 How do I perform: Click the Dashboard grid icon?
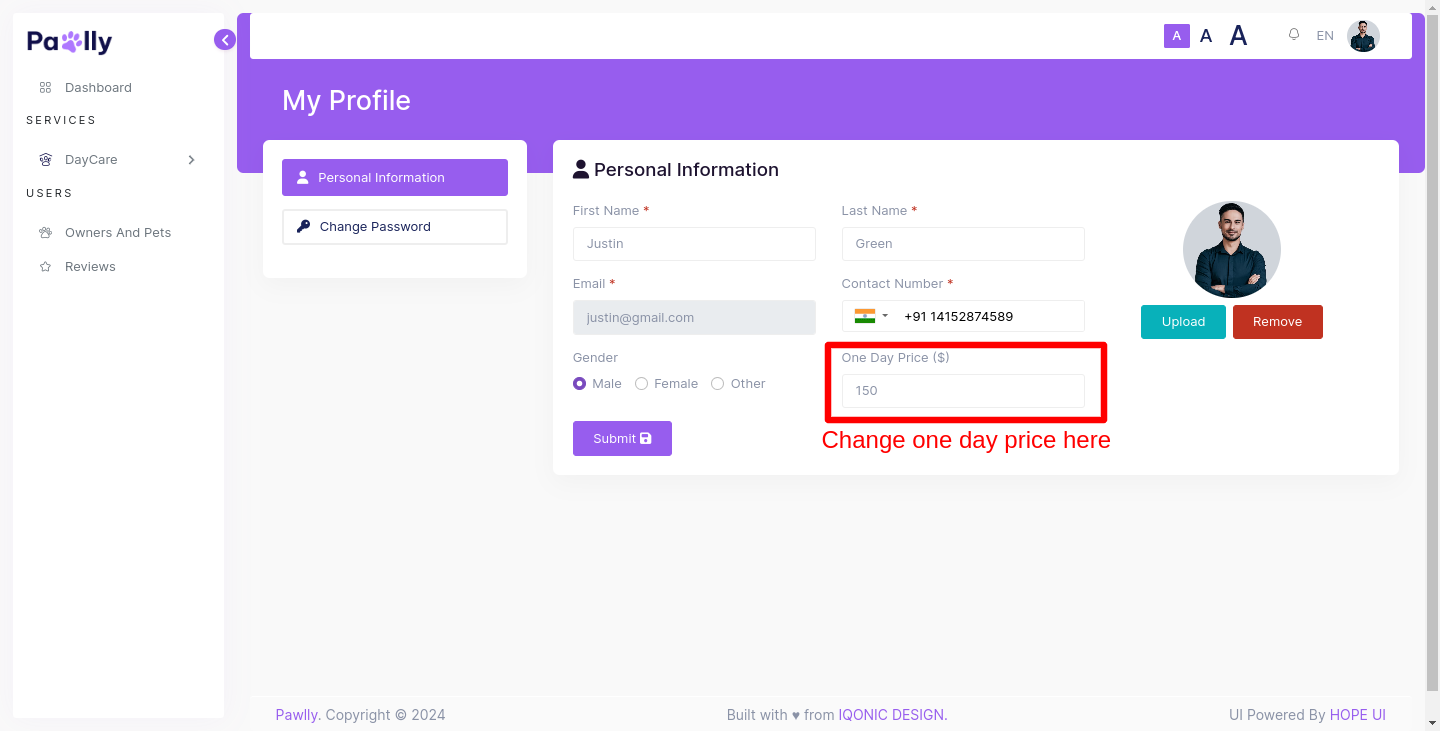[45, 88]
